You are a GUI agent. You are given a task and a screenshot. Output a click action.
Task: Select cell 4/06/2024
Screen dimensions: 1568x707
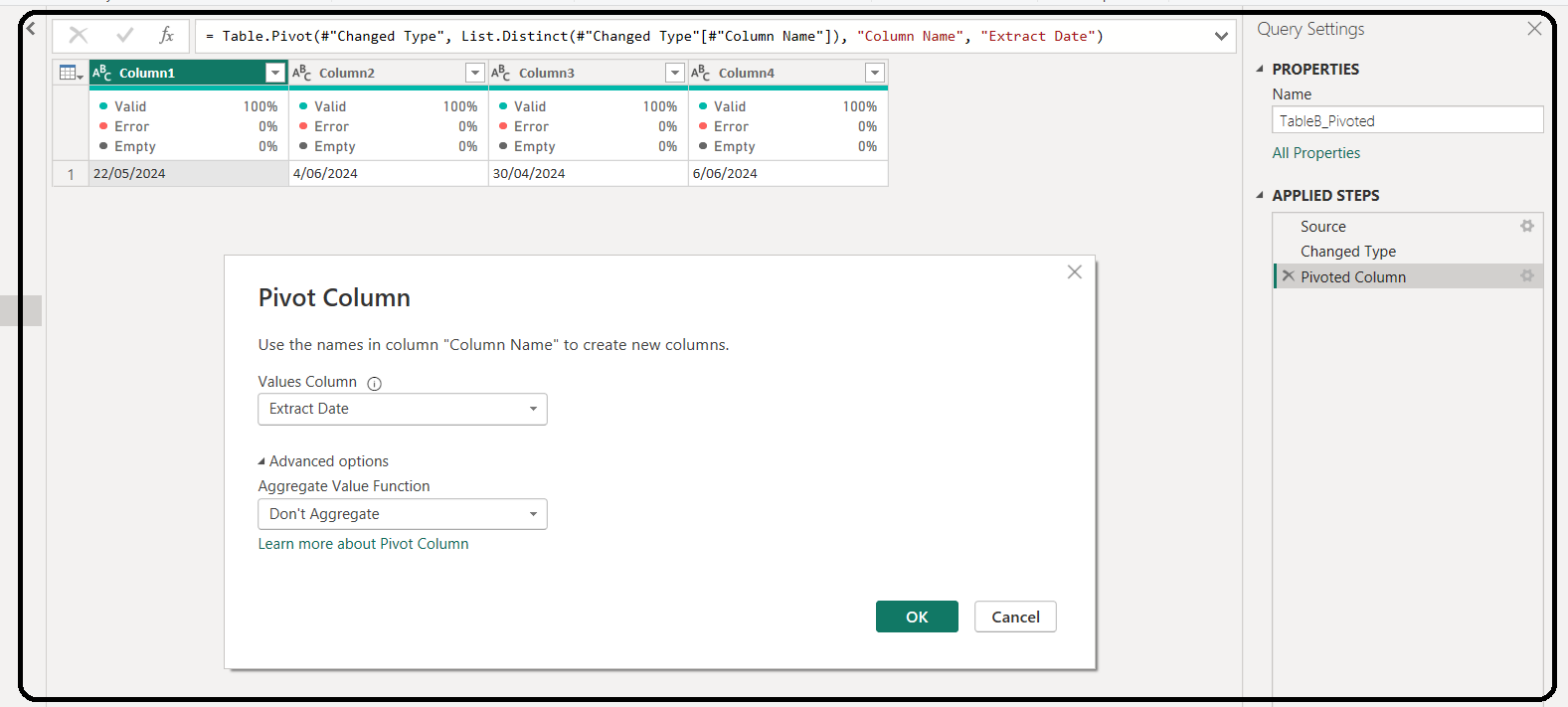[x=389, y=173]
